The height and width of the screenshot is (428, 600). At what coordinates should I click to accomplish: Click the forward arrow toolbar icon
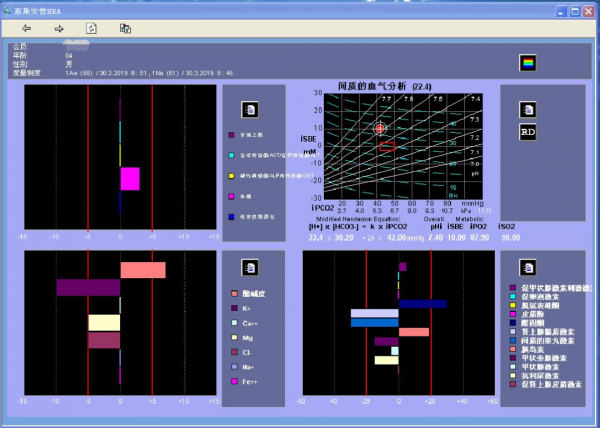click(58, 29)
